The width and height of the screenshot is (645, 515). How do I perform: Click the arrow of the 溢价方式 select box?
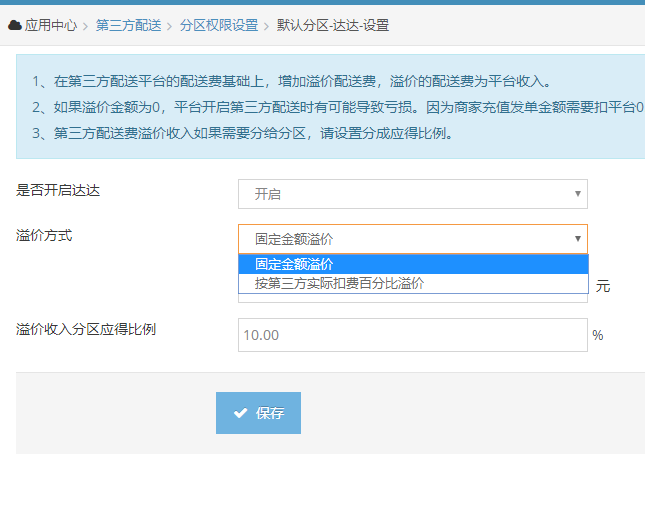pos(577,239)
